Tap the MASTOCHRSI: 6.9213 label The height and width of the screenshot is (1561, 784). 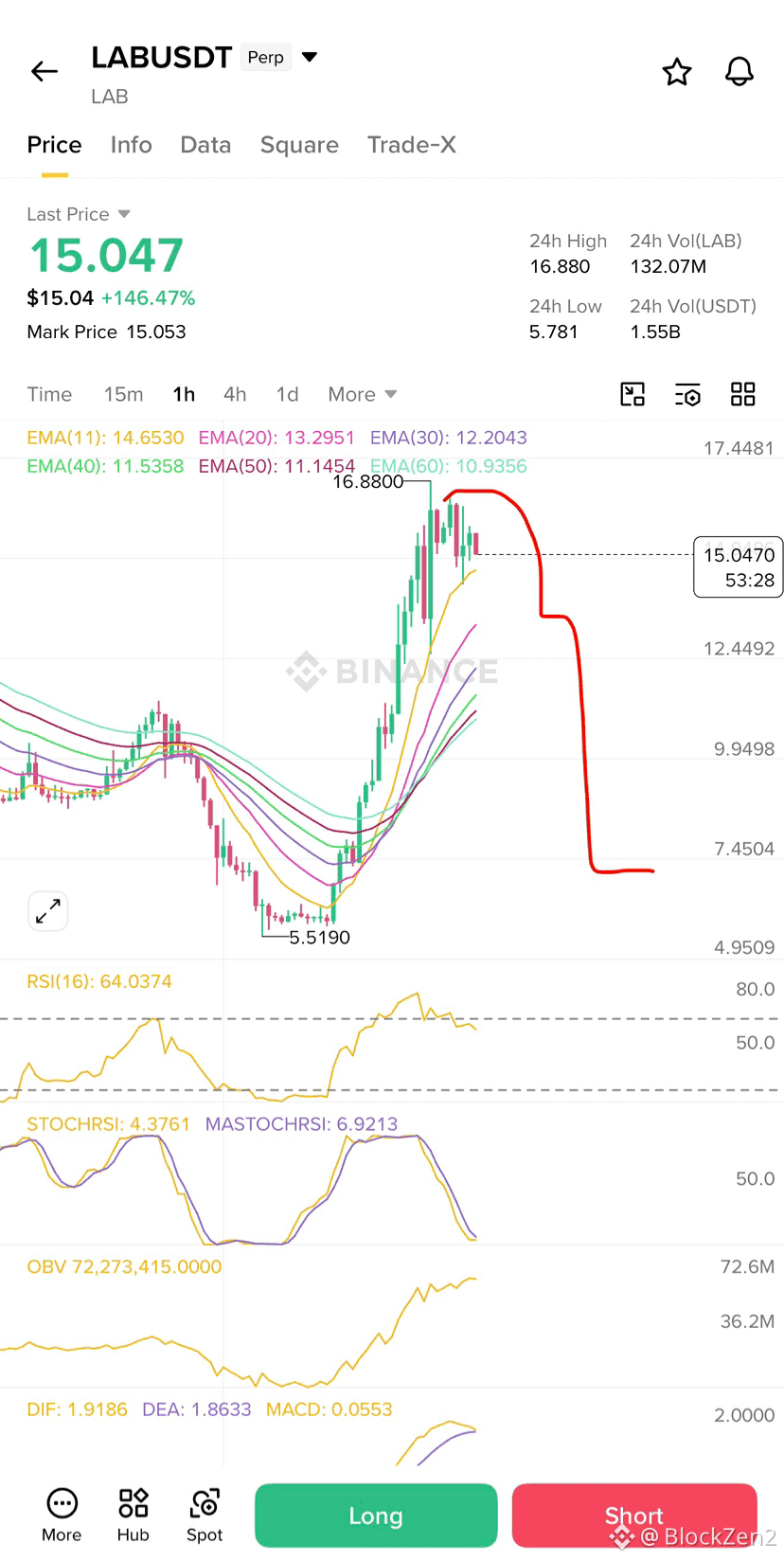[x=301, y=1124]
